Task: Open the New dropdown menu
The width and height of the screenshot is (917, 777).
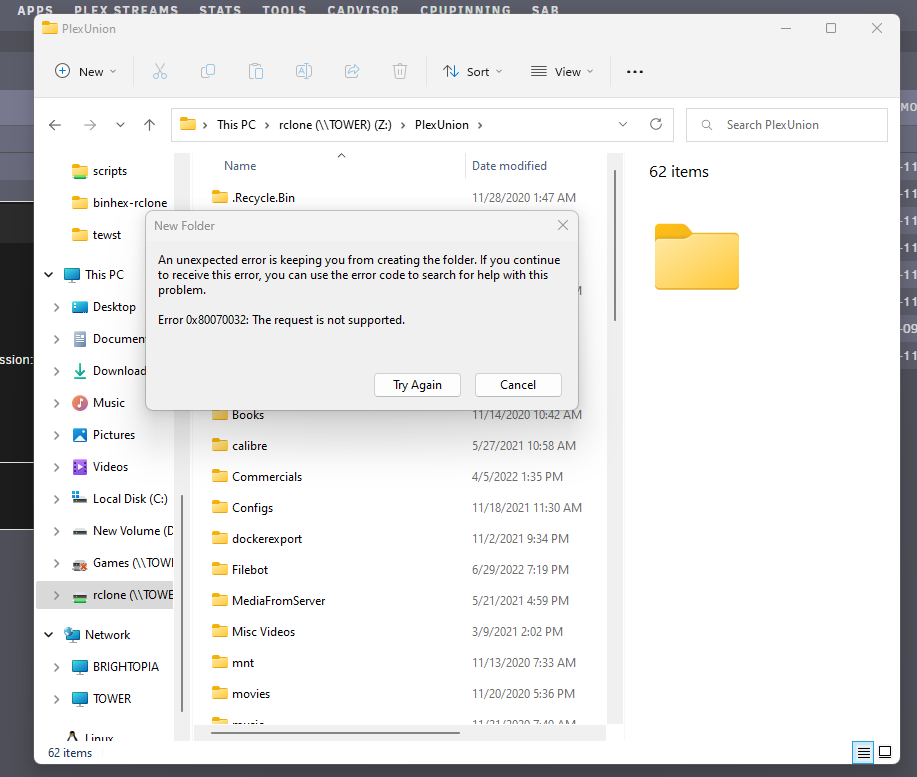Action: (x=86, y=71)
